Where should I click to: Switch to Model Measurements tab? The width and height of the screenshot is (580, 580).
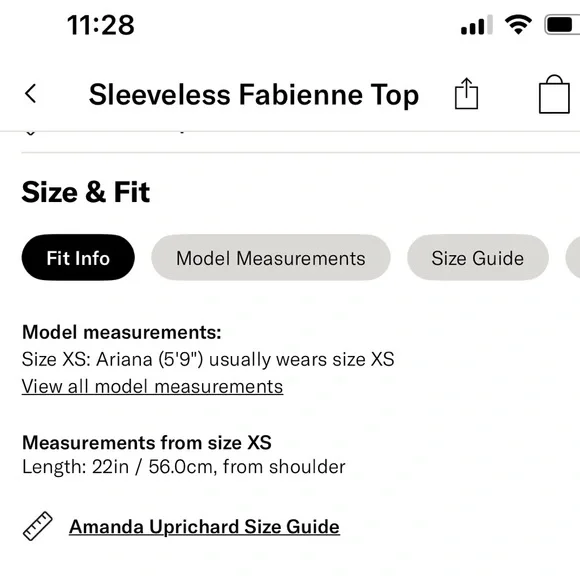[271, 258]
